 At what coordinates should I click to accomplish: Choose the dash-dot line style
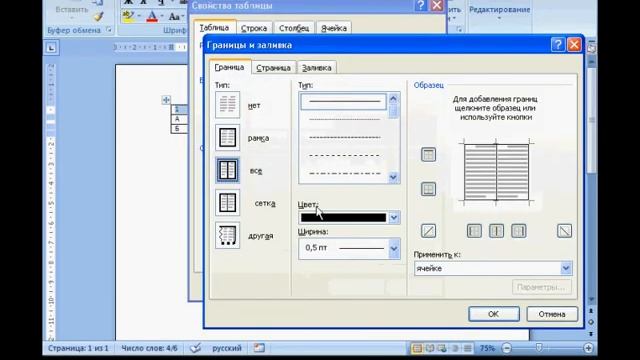point(344,173)
